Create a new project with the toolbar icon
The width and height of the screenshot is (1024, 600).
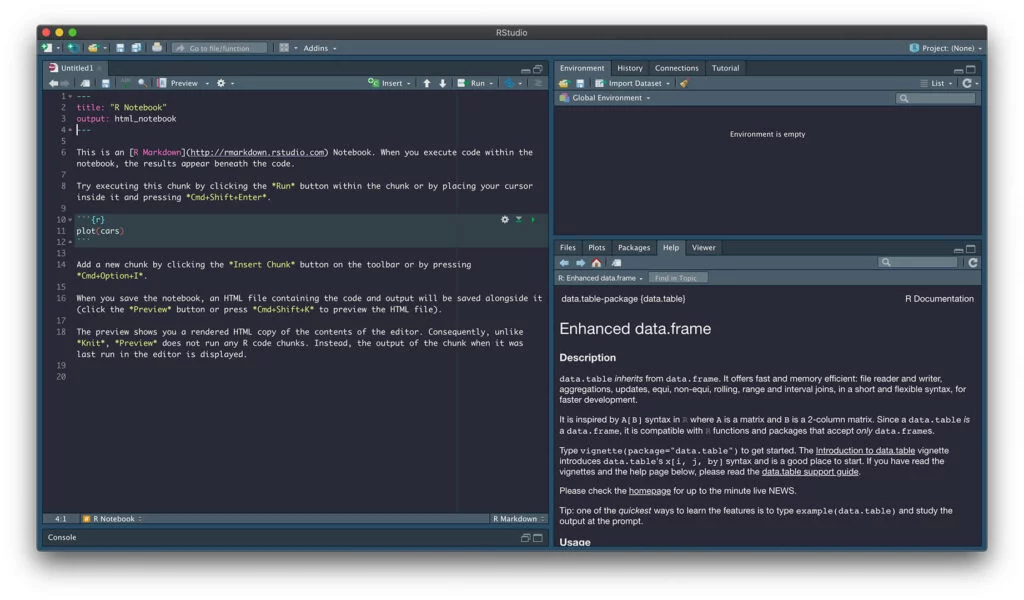(x=73, y=48)
